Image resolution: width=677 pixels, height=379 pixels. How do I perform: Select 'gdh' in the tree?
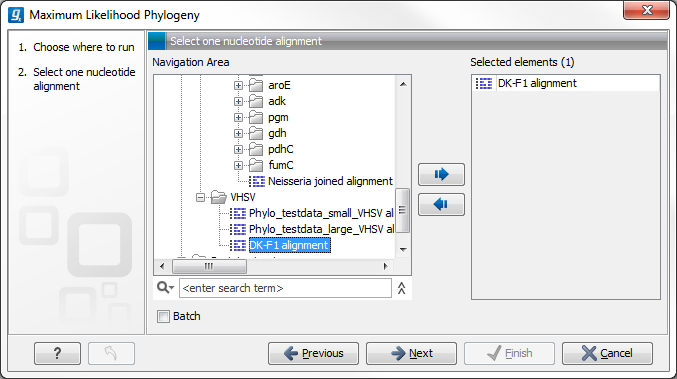pos(277,133)
